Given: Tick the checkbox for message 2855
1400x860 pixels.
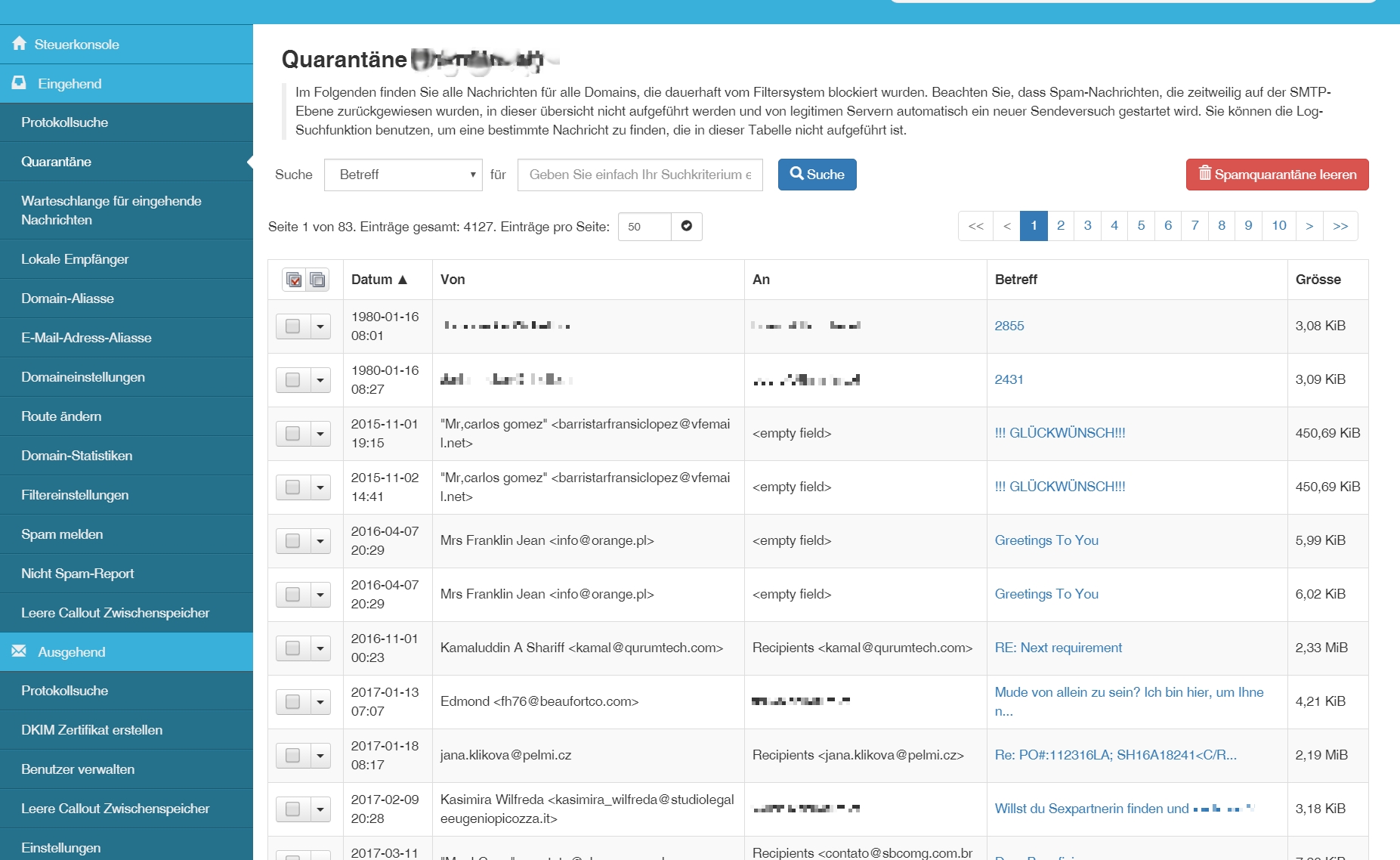Looking at the screenshot, I should tap(293, 326).
